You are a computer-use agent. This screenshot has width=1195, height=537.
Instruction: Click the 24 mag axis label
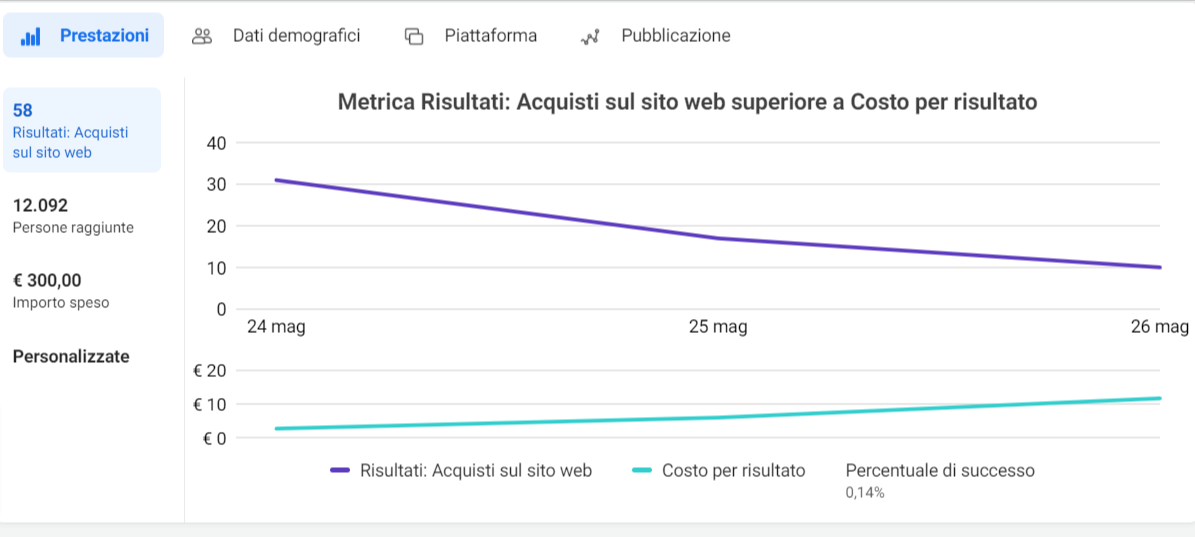click(x=276, y=327)
